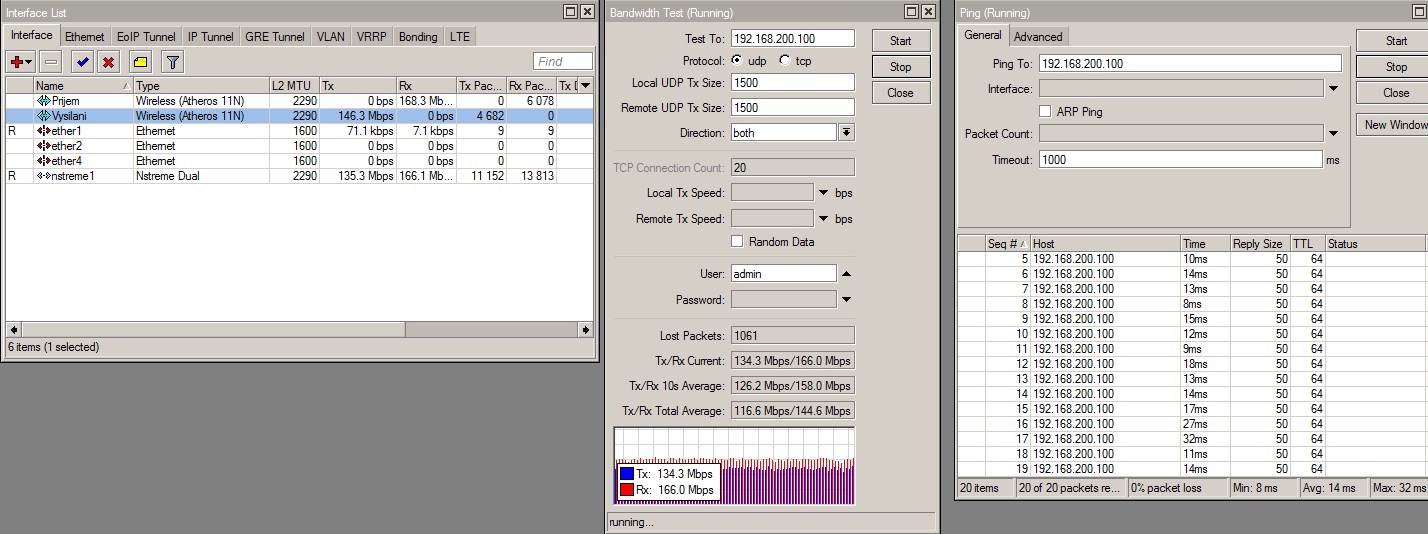This screenshot has width=1428, height=534.
Task: Click the Test To address field
Action: pos(793,39)
